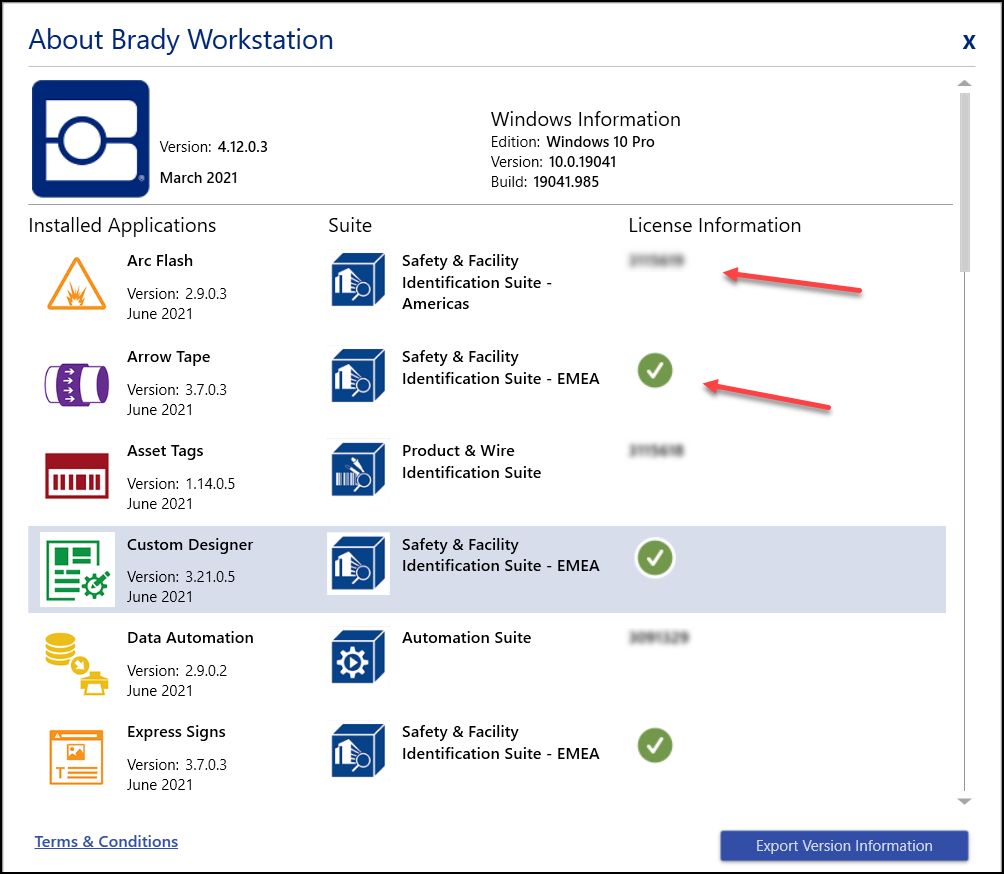Click the Arc Flash license number
This screenshot has height=874, width=1004.
[x=655, y=262]
